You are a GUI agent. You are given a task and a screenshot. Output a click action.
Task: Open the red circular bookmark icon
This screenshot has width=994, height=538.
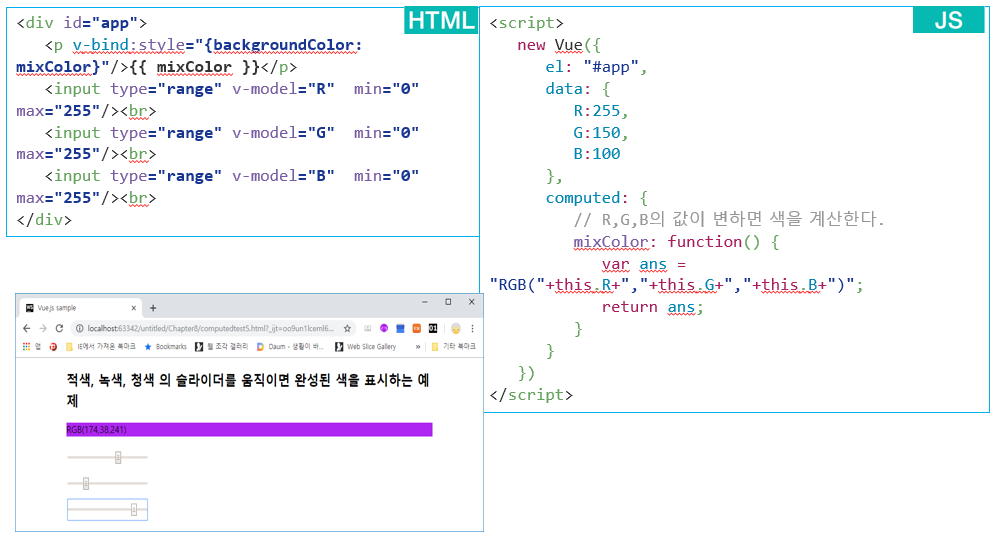coord(53,347)
